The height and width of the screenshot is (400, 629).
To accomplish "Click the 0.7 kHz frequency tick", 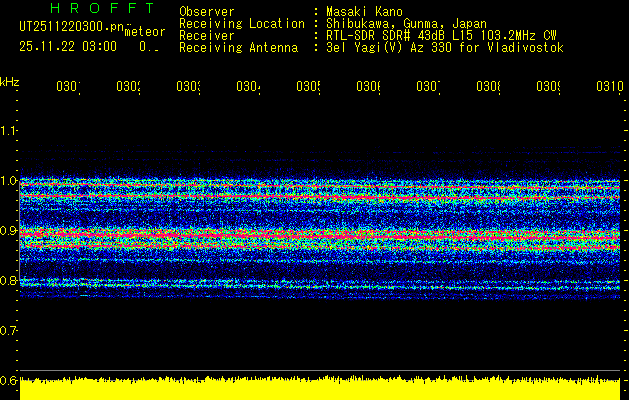I will 9,330.
